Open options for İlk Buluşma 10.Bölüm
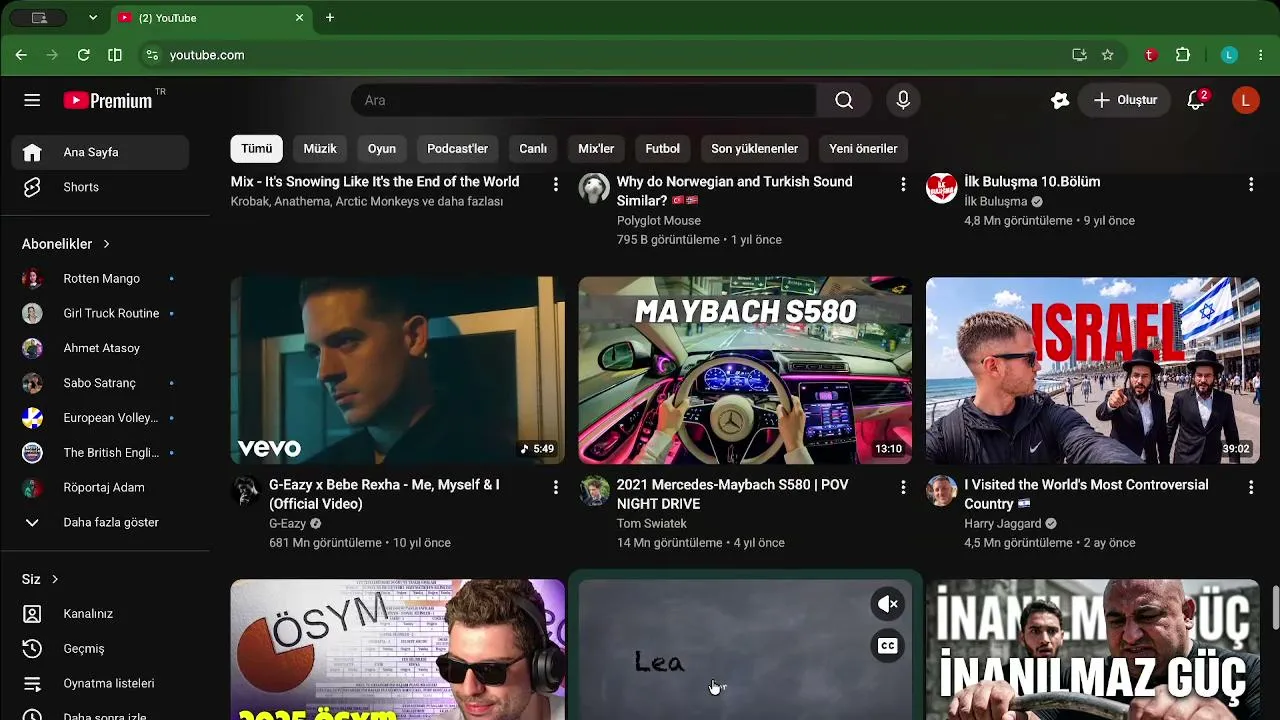The width and height of the screenshot is (1280, 720). [x=1251, y=184]
